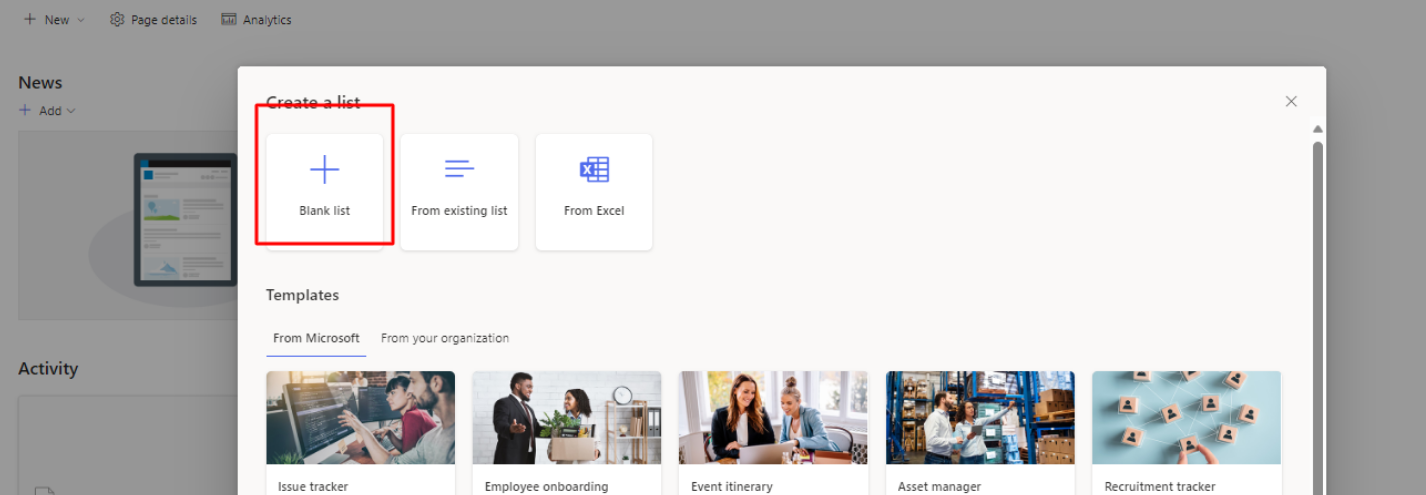
Task: Choose the Asset manager template
Action: [980, 433]
